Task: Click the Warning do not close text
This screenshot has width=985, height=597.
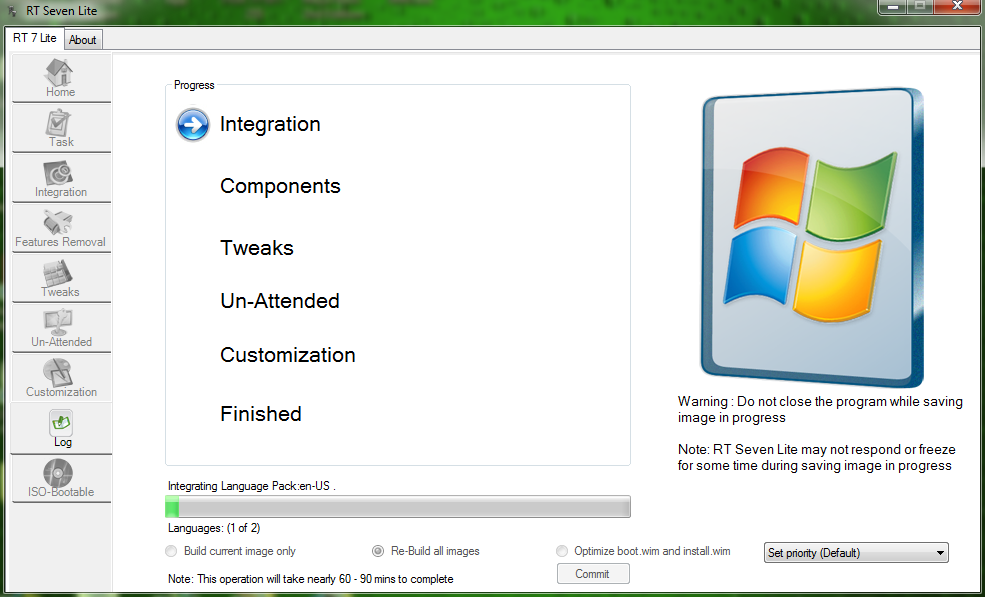Action: pyautogui.click(x=820, y=410)
